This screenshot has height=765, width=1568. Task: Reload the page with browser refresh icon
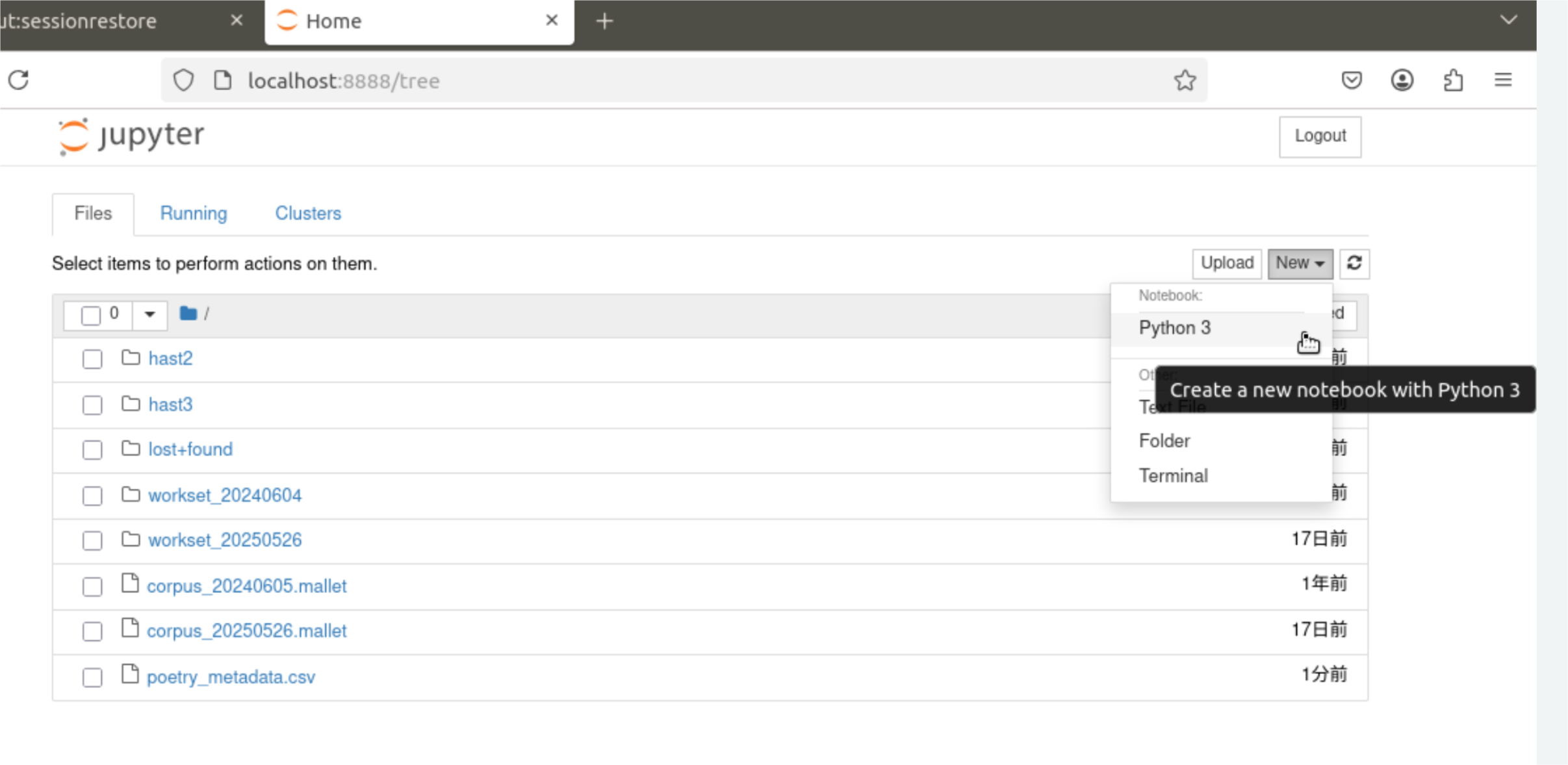tap(19, 81)
